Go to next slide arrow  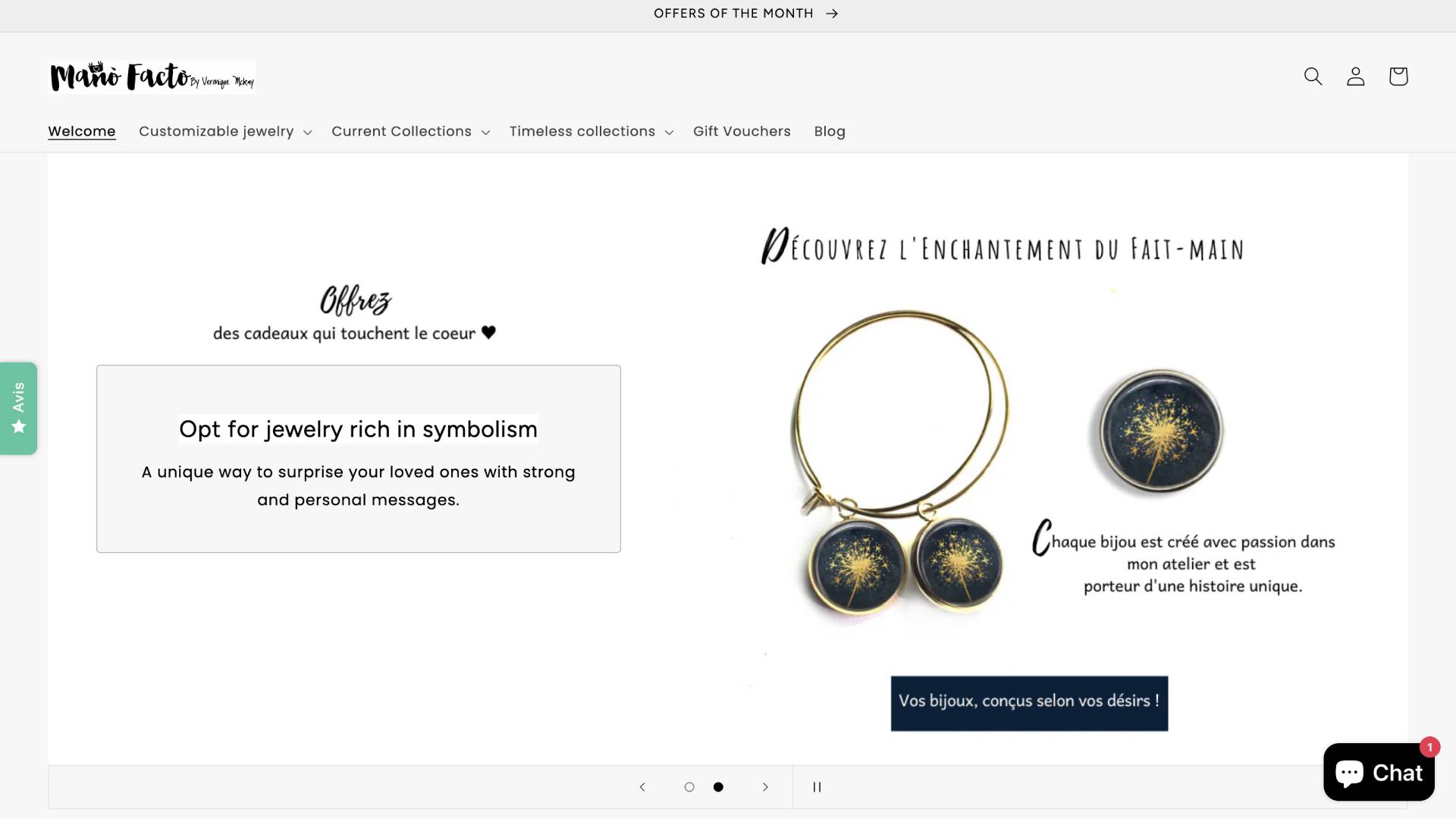[765, 787]
